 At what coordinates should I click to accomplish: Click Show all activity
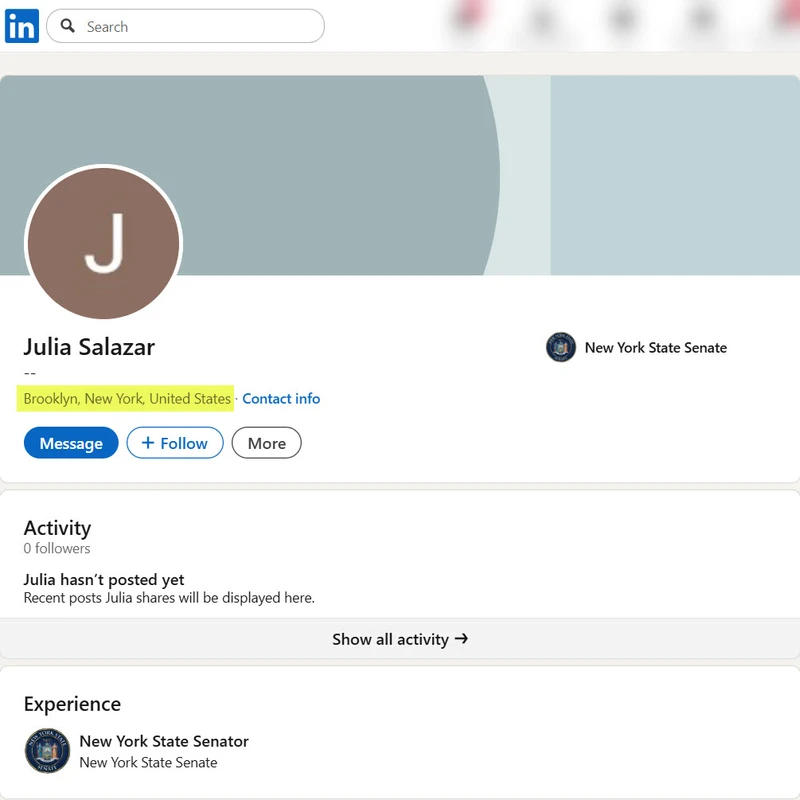coord(400,639)
